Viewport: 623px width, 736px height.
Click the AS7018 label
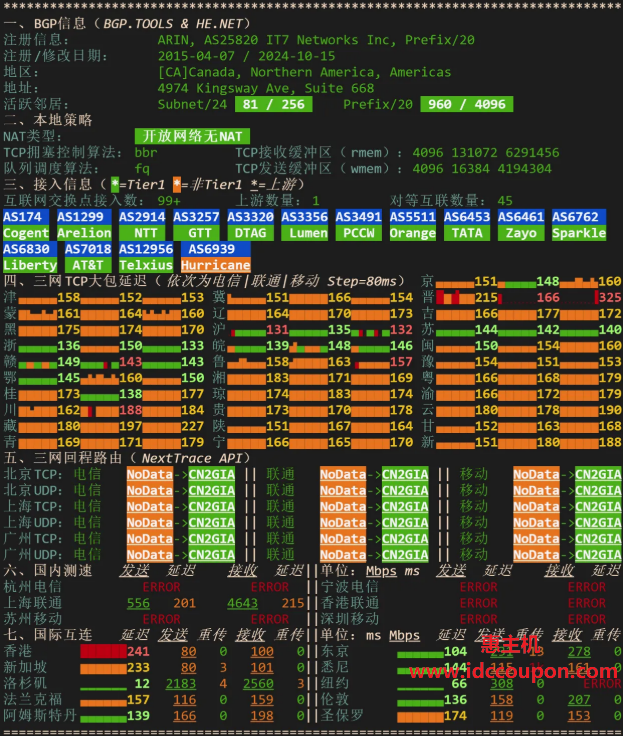click(x=88, y=249)
